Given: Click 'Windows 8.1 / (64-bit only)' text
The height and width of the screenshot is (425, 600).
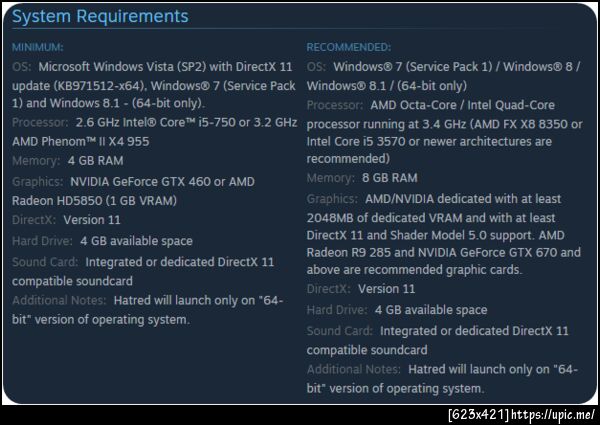Looking at the screenshot, I should (387, 86).
